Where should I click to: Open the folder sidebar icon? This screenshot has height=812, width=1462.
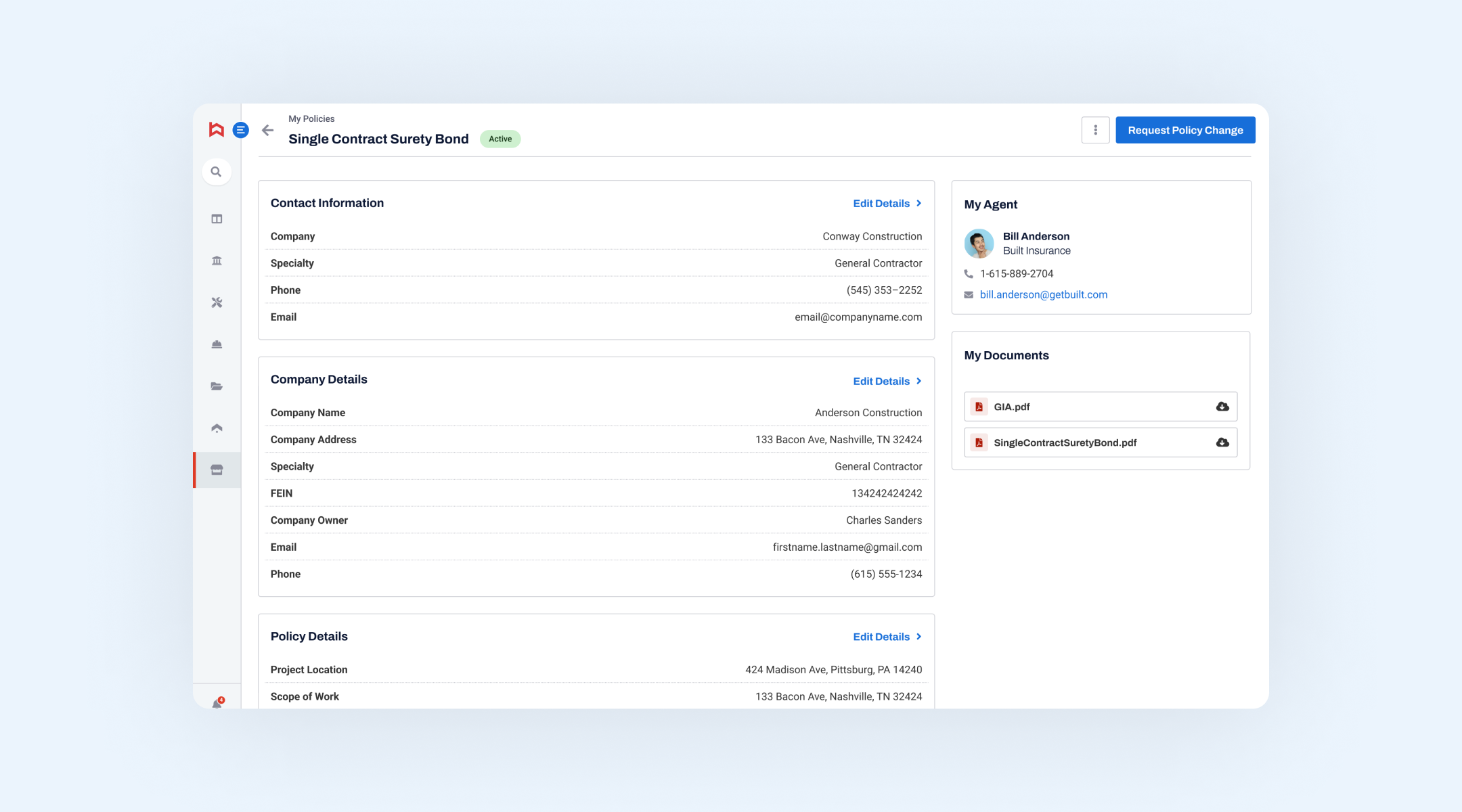tap(217, 386)
